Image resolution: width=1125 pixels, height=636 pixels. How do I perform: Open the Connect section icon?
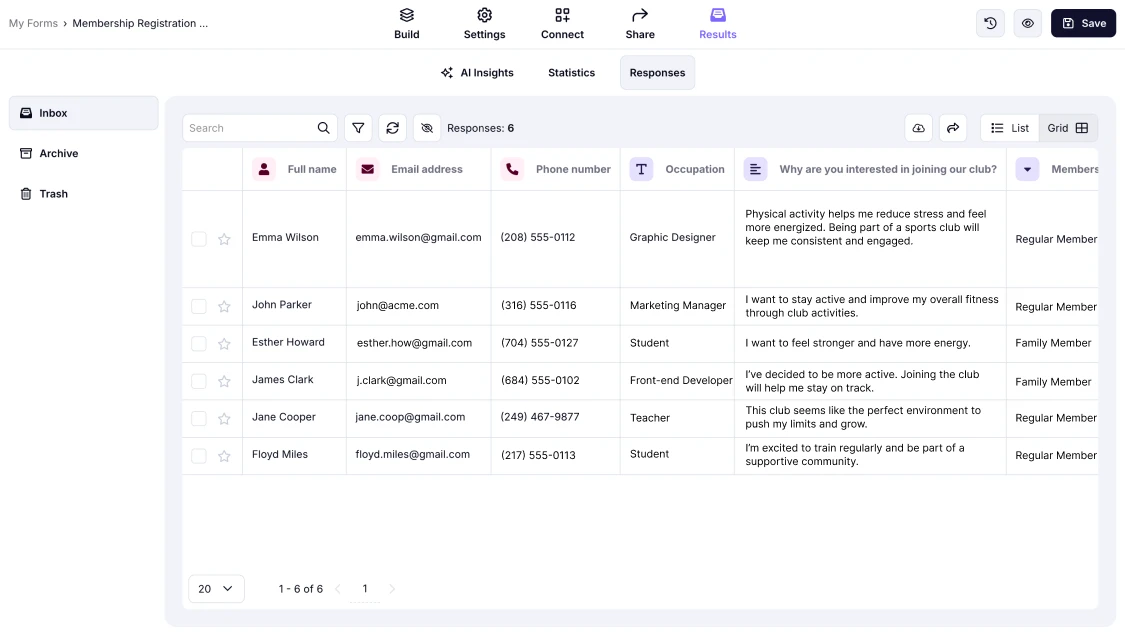tap(561, 16)
